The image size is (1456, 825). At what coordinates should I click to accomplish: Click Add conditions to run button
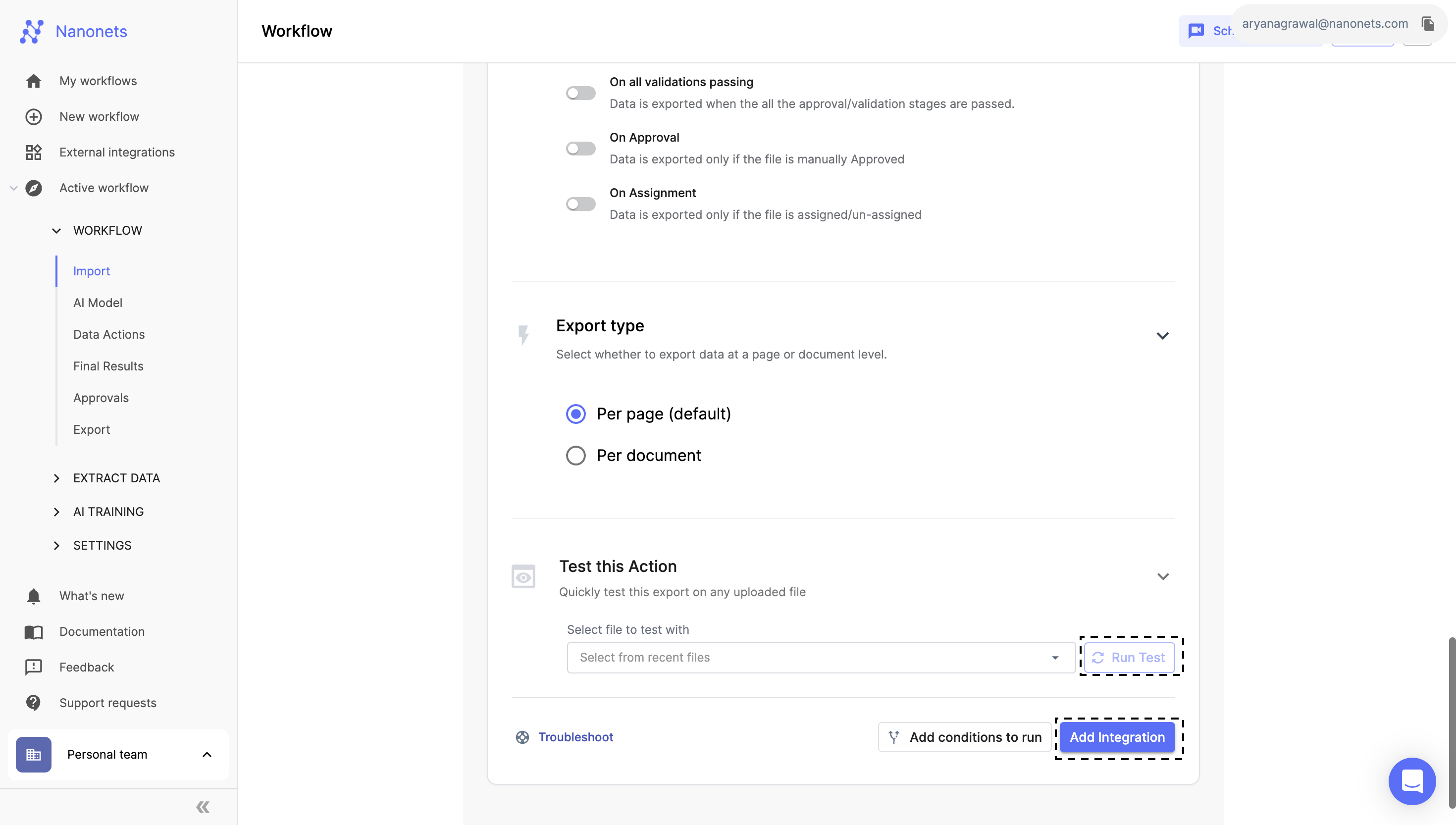click(964, 737)
